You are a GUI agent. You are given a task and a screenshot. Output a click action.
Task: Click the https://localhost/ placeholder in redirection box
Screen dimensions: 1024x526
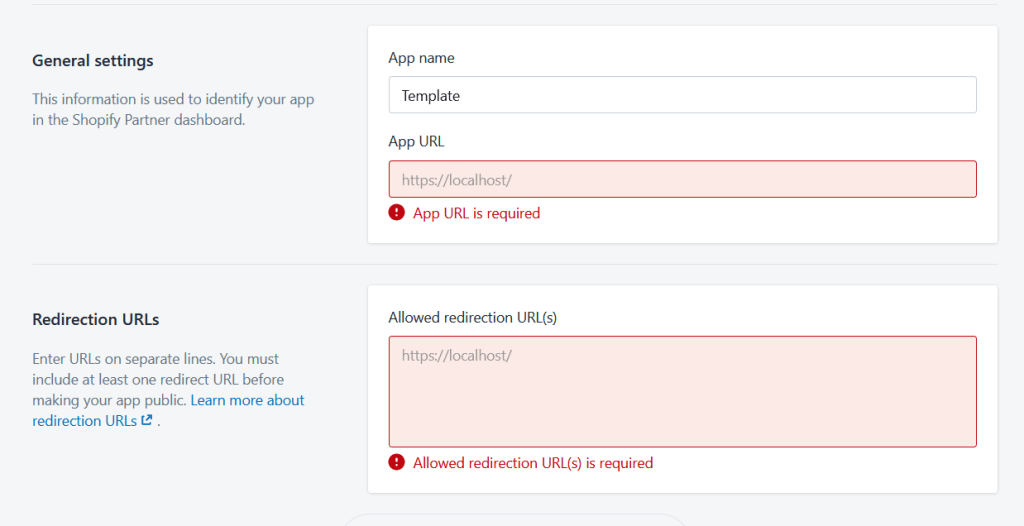pyautogui.click(x=456, y=355)
